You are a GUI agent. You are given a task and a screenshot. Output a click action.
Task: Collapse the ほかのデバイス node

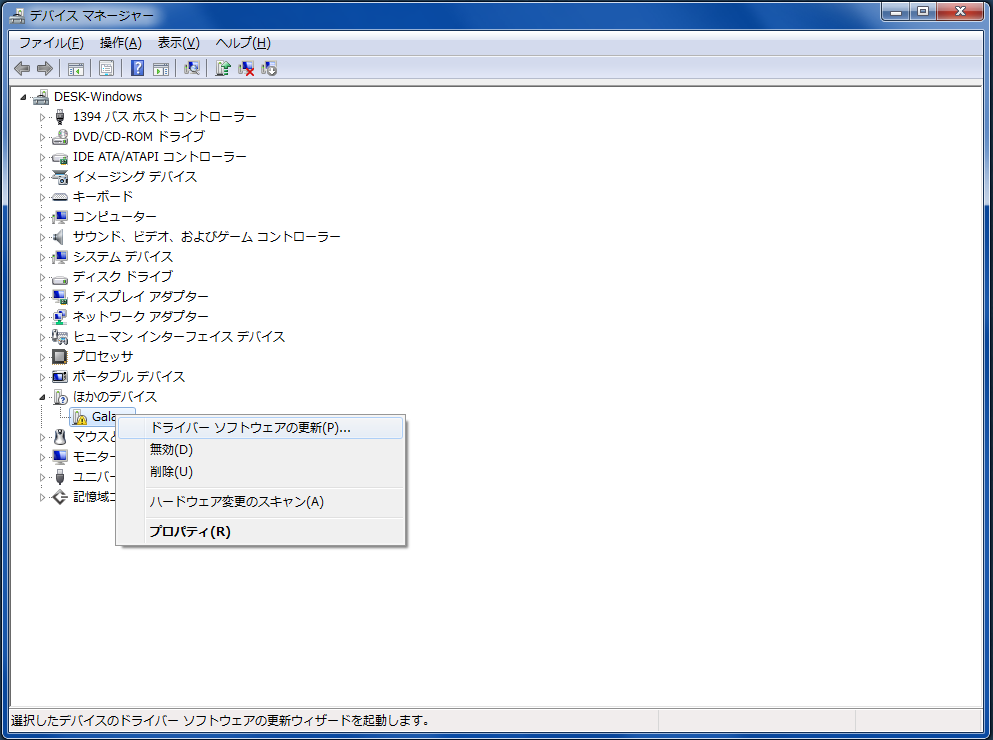click(42, 397)
